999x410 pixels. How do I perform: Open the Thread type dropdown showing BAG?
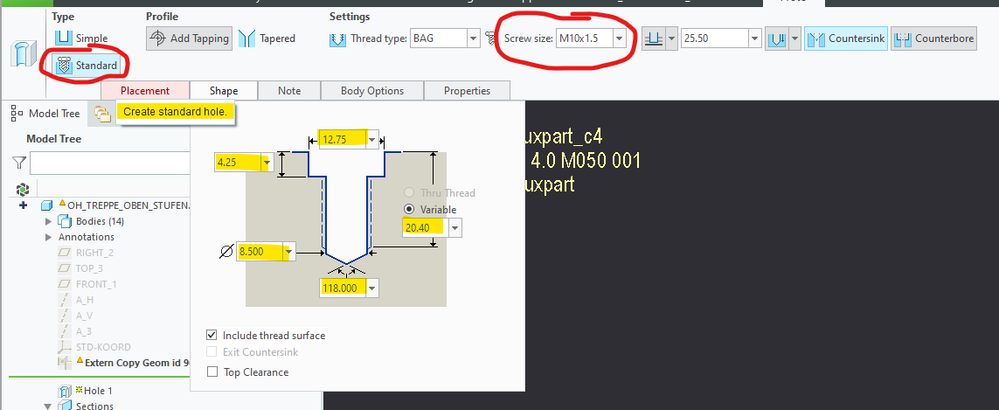[x=473, y=38]
